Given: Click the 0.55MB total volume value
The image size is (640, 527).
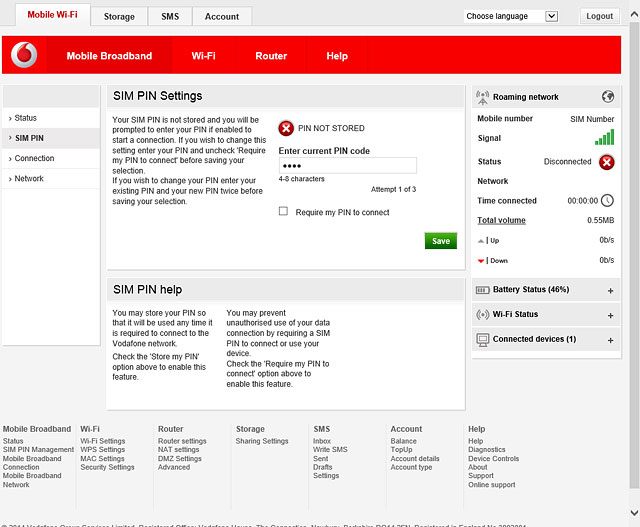Looking at the screenshot, I should click(x=600, y=220).
